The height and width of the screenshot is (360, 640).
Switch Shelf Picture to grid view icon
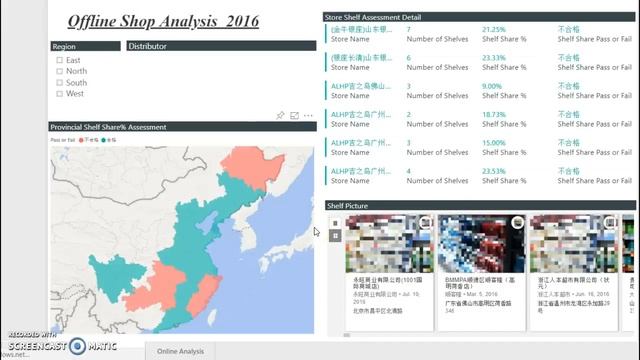335,236
